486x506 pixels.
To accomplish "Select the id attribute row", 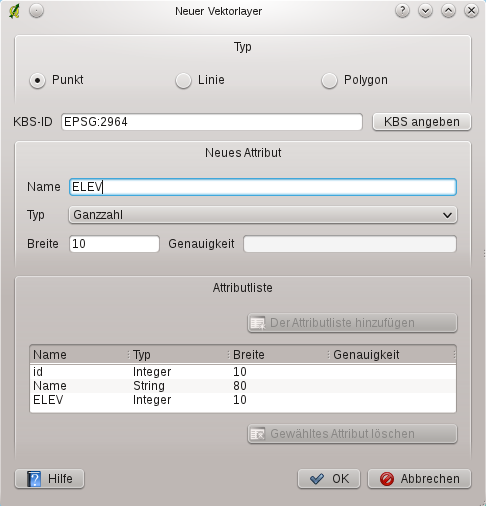I will 243,372.
